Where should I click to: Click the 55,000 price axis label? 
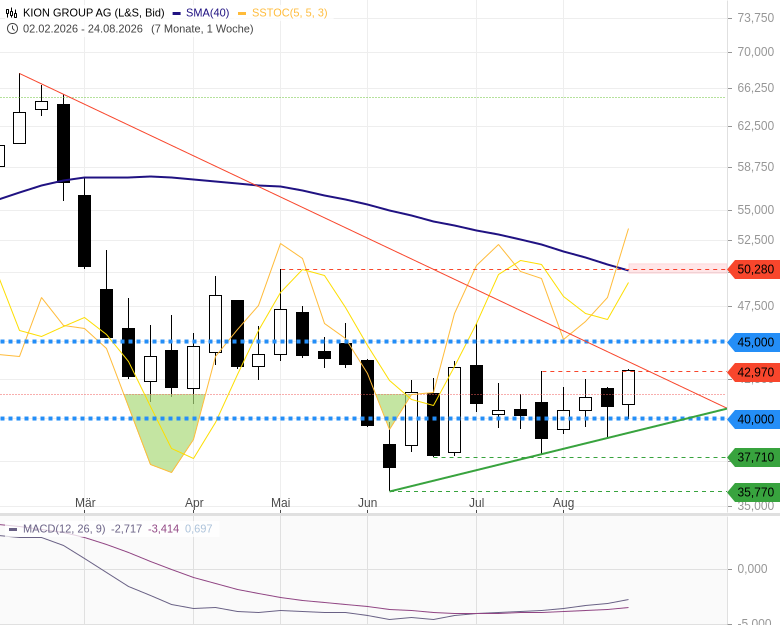click(x=756, y=210)
